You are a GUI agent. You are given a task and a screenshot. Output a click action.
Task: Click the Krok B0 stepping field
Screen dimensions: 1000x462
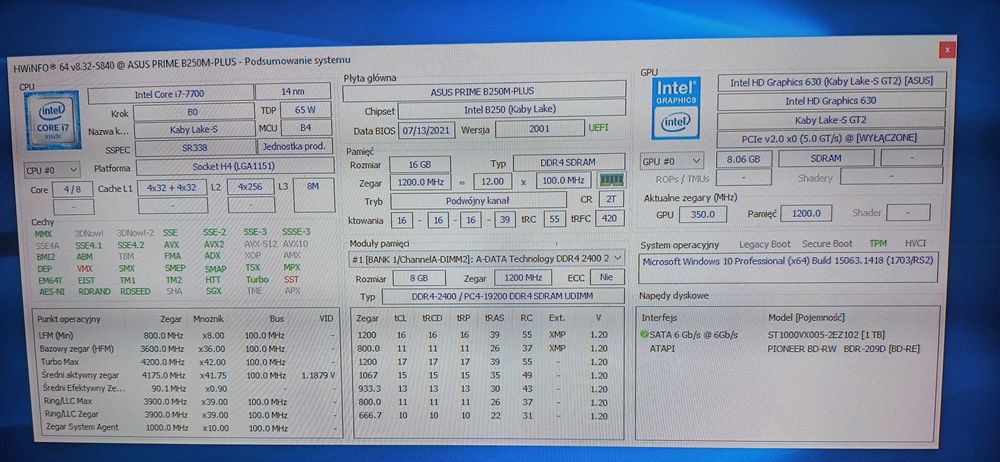pos(194,112)
